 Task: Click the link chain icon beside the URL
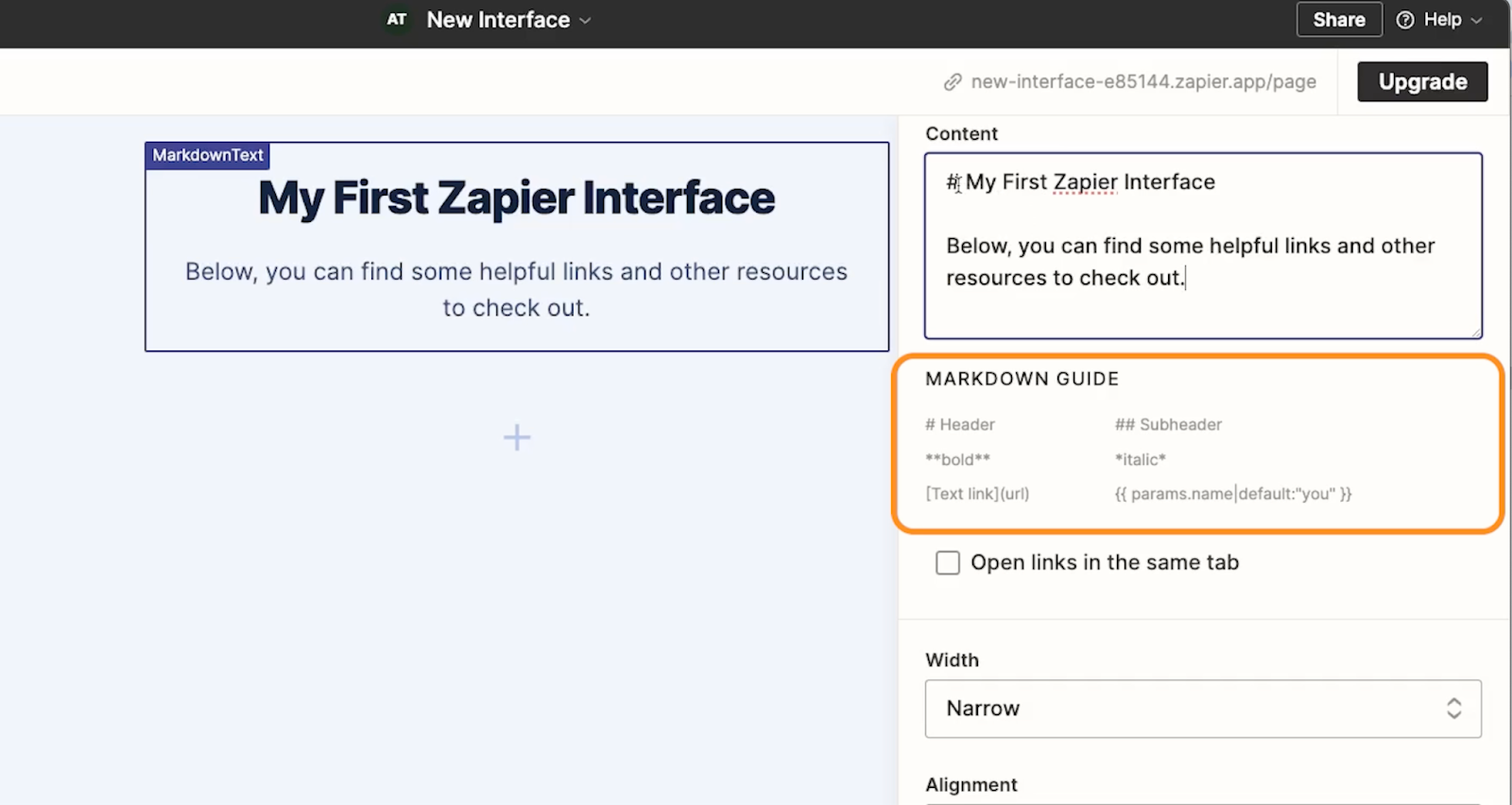tap(953, 82)
